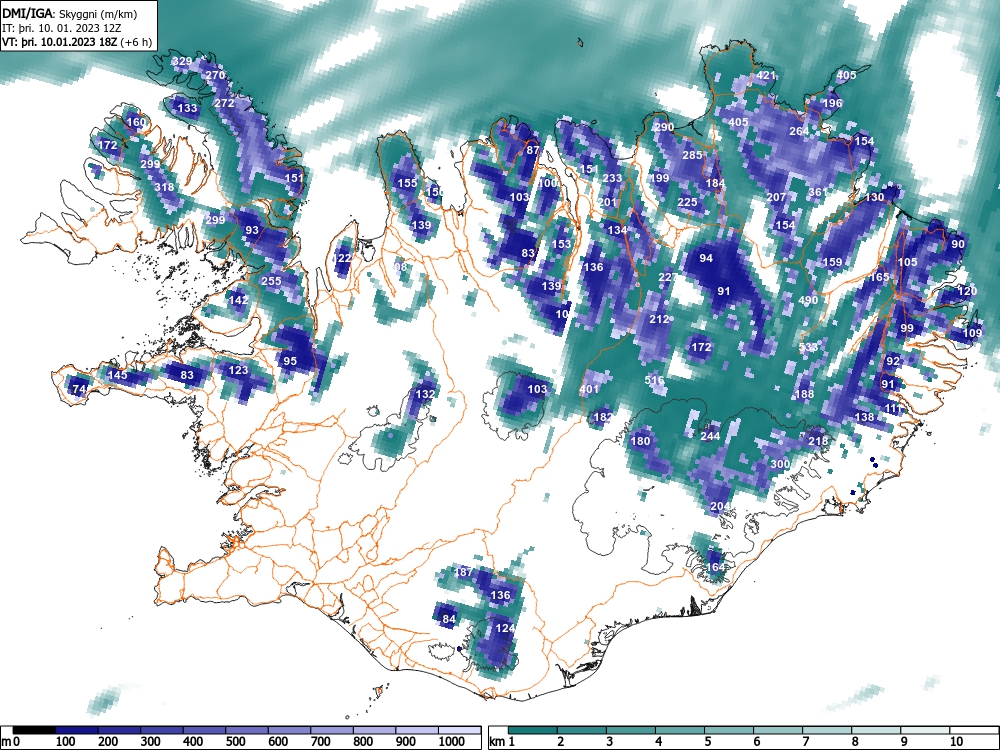Select the 120 value on the east coast

(x=967, y=291)
